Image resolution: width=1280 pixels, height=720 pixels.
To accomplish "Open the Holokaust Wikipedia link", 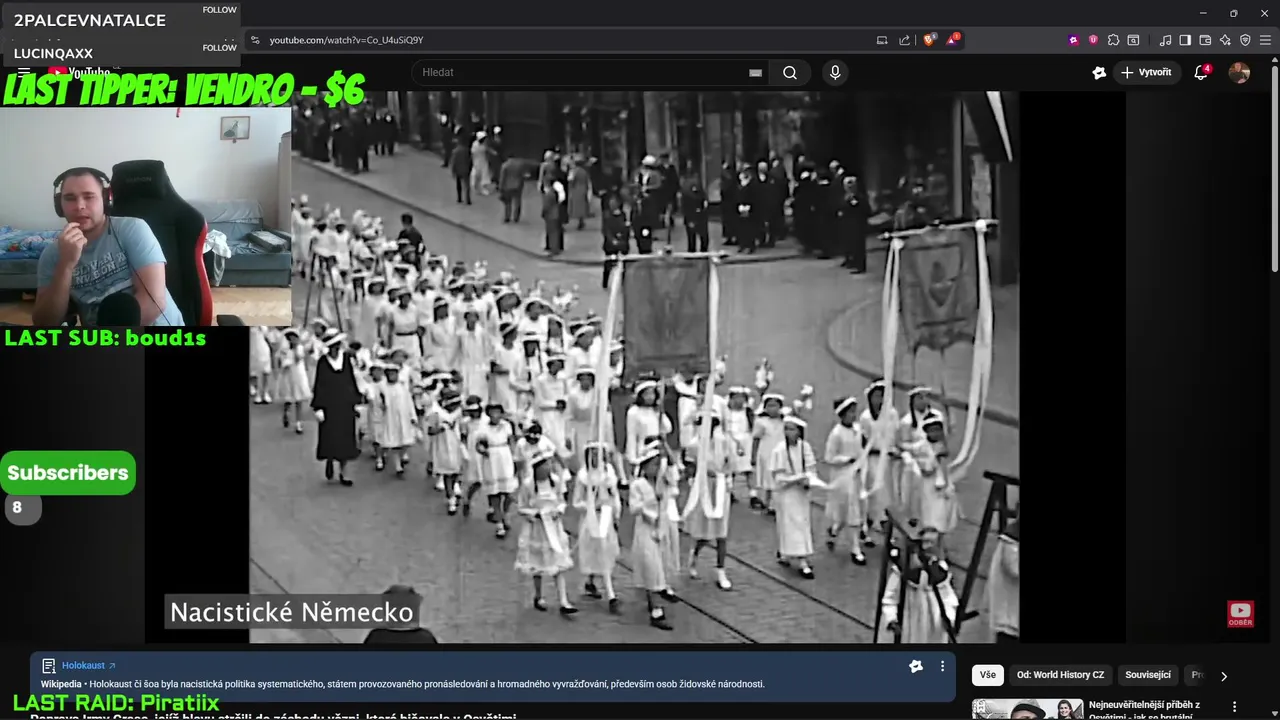I will [88, 665].
